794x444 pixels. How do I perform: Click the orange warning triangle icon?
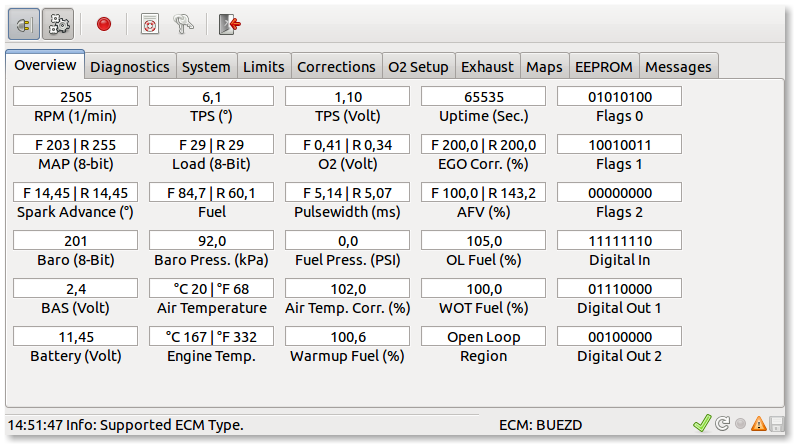[759, 424]
